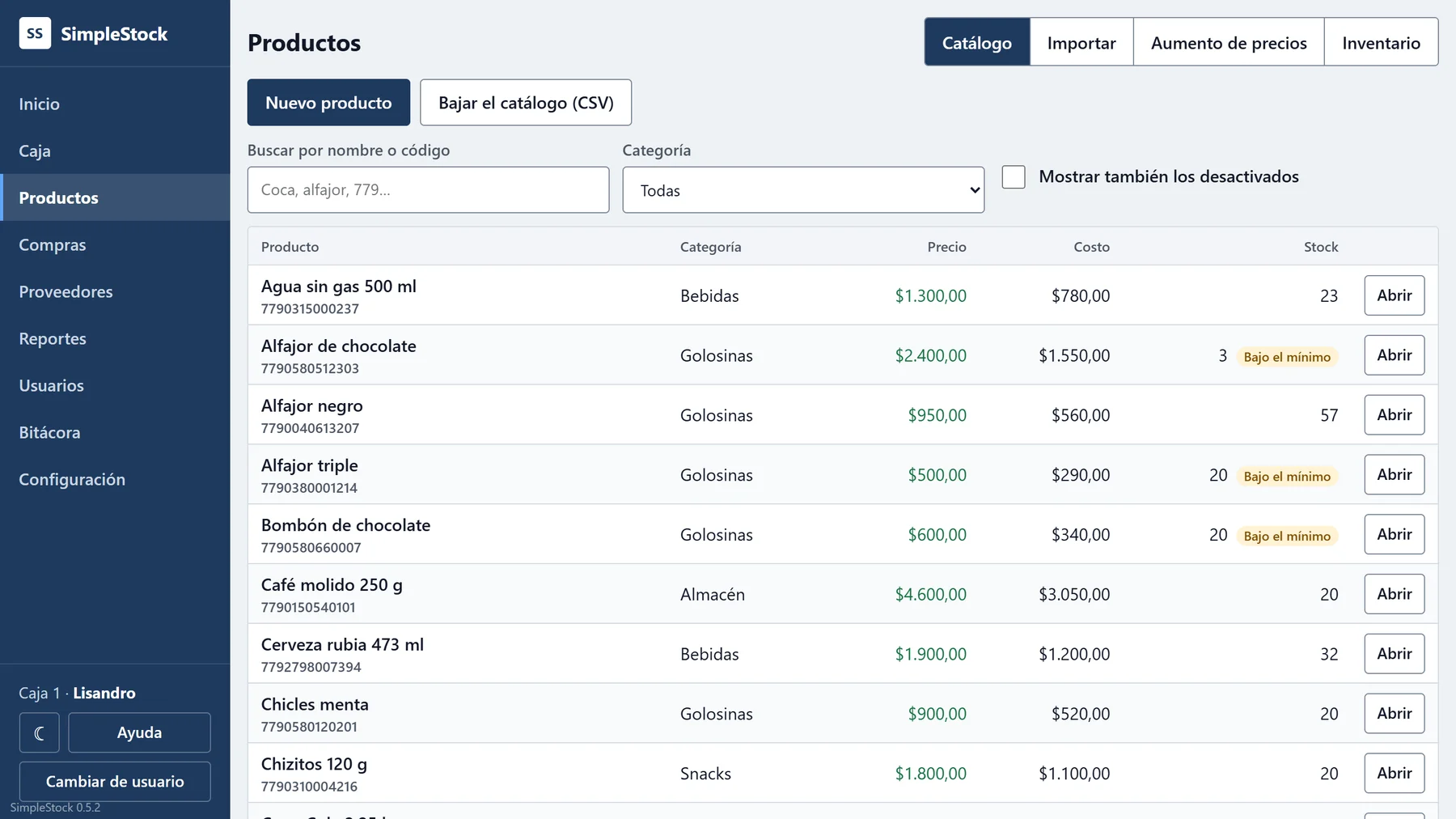
Task: Open the Categoría dropdown showing Todas
Action: tap(803, 190)
